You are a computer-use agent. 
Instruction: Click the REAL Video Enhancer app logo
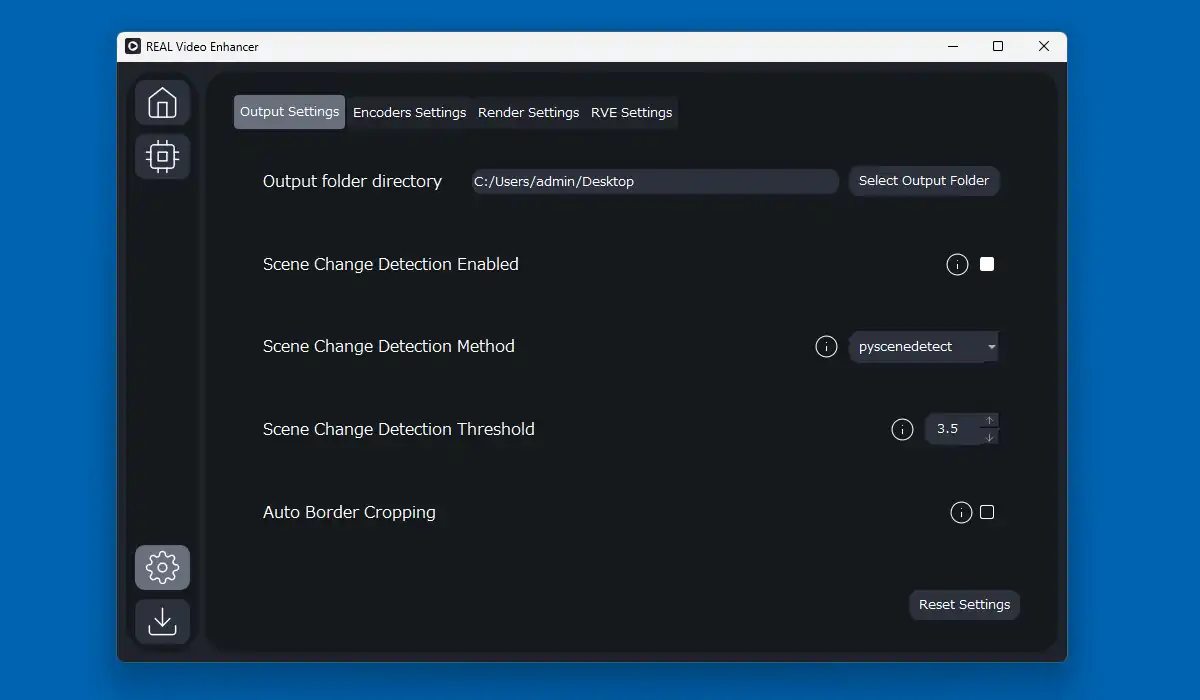point(133,46)
